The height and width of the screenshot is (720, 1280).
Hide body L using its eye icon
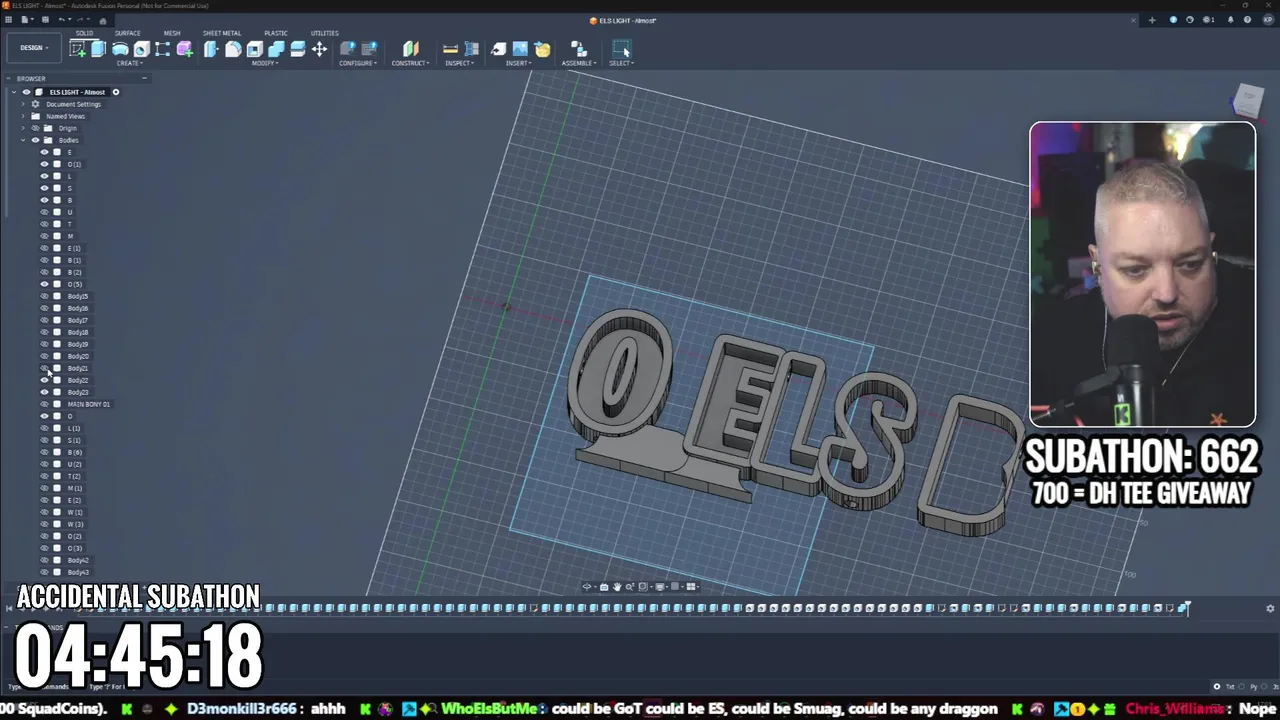click(x=44, y=176)
